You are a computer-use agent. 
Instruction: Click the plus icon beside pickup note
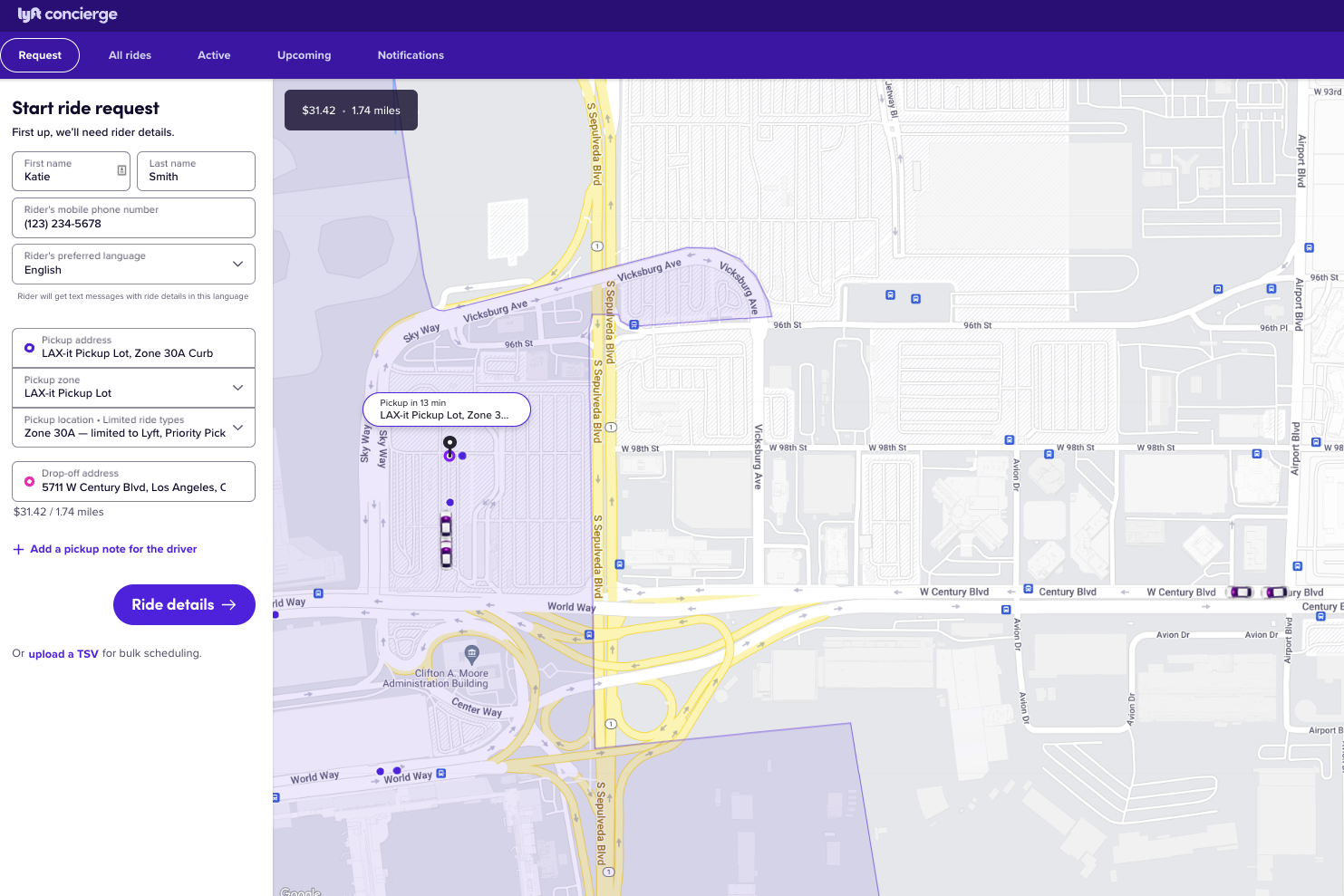[18, 549]
